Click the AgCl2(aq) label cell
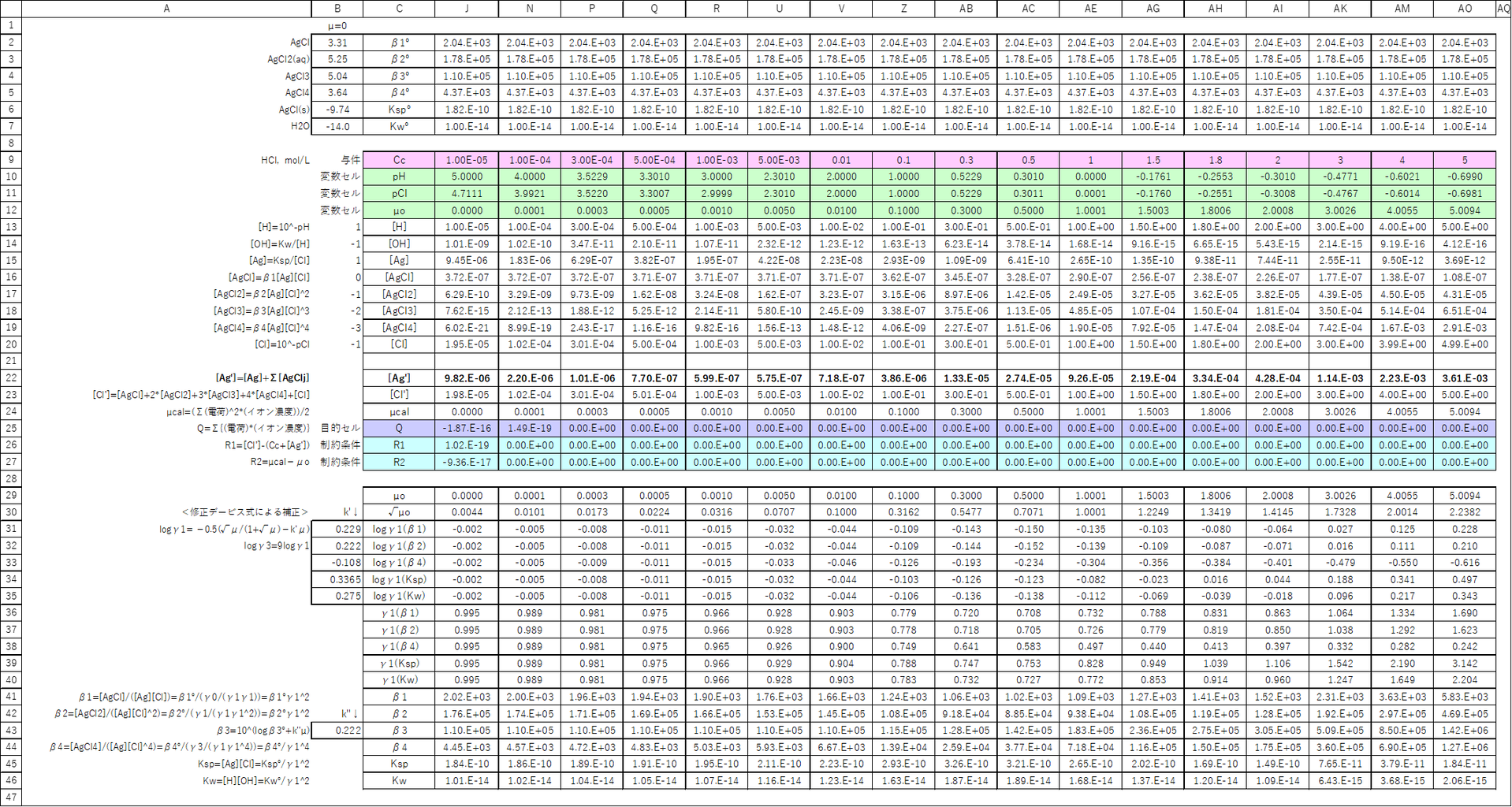The width and height of the screenshot is (1512, 807). click(x=166, y=59)
